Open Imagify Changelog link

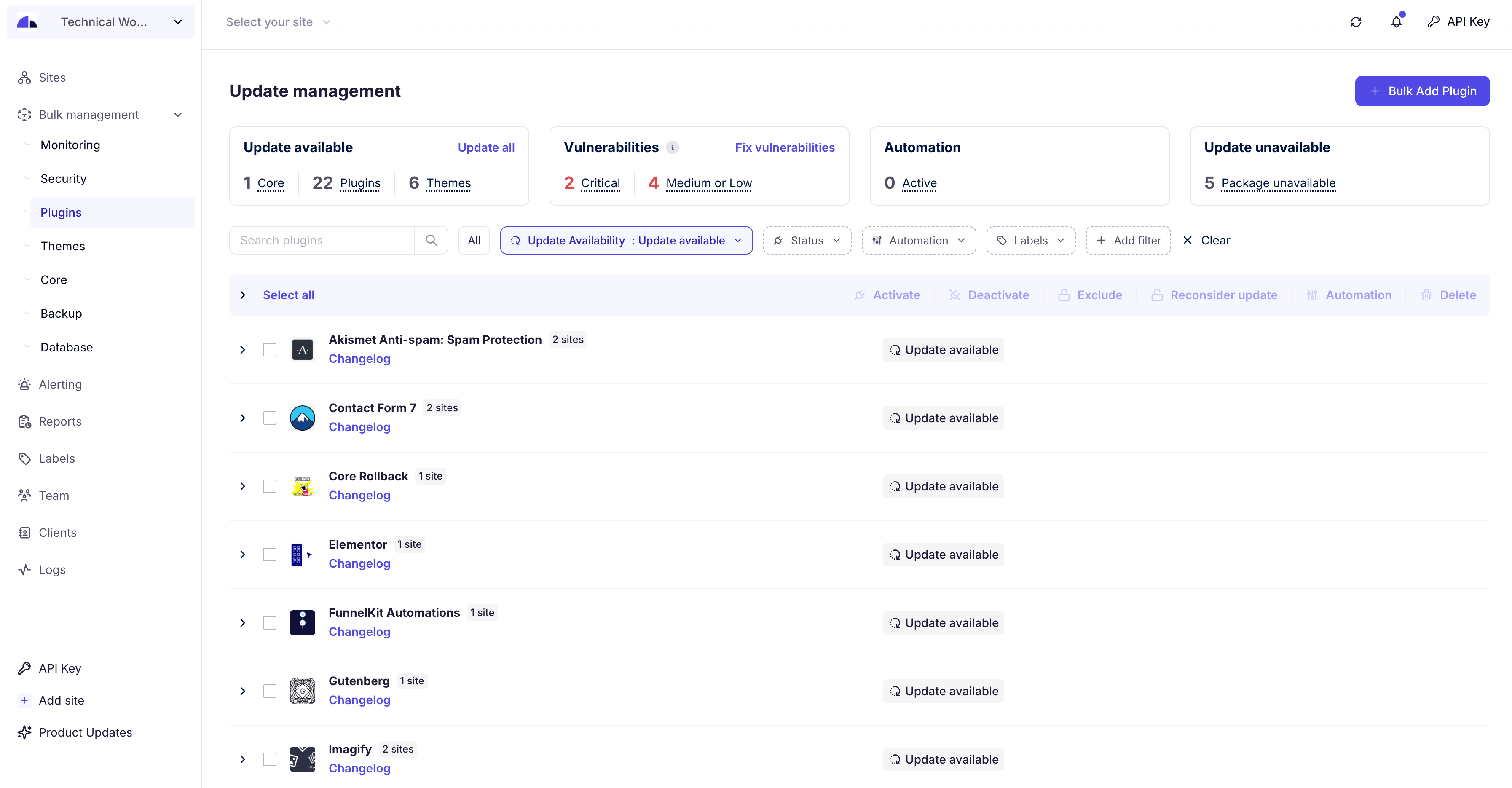coord(359,768)
